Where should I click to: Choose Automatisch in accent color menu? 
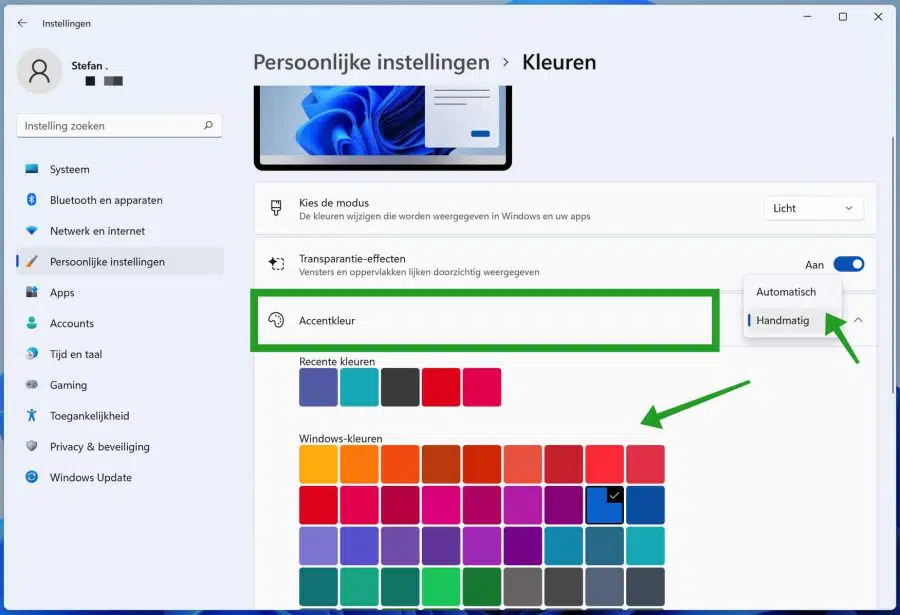(793, 292)
